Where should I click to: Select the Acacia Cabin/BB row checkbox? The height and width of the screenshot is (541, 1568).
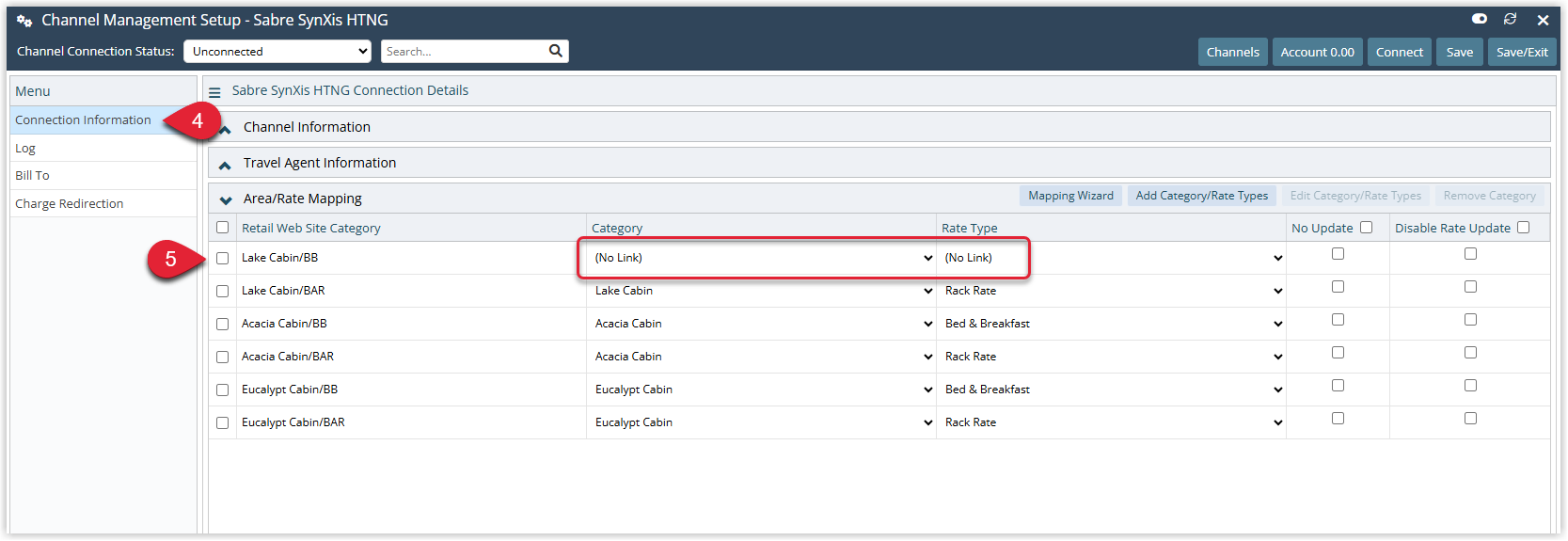(222, 325)
